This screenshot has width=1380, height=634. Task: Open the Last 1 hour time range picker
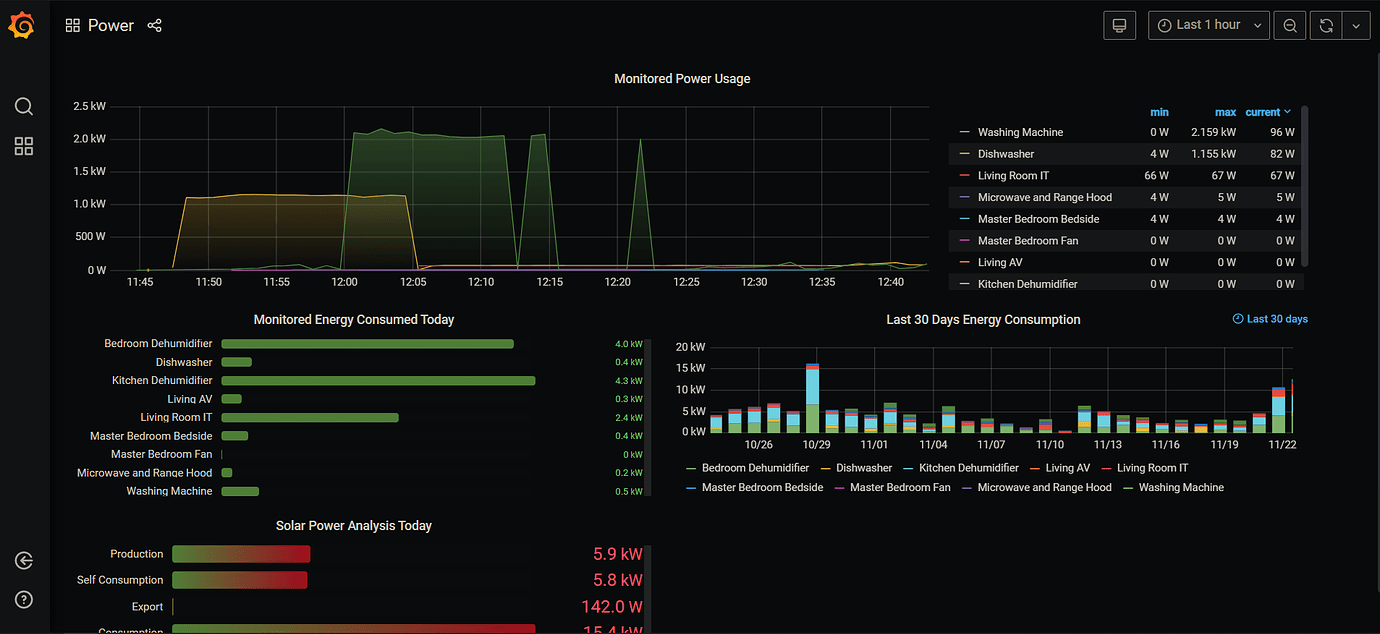[x=1208, y=25]
